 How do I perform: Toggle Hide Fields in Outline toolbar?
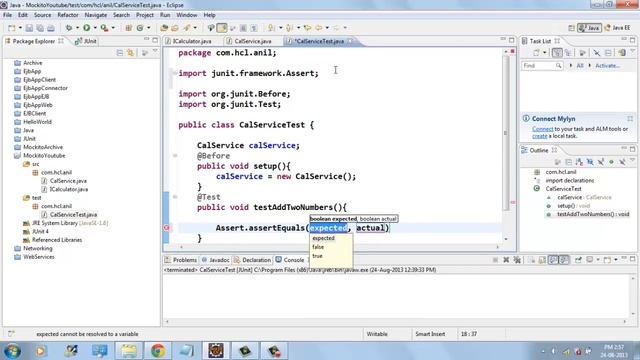tap(590, 162)
